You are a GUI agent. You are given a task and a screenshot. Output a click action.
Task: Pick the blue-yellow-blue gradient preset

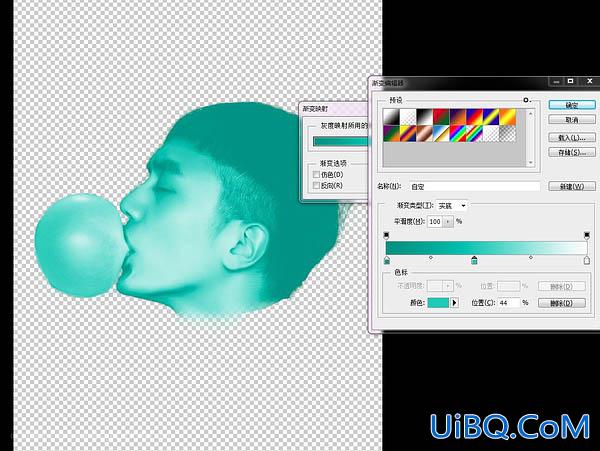tap(491, 117)
